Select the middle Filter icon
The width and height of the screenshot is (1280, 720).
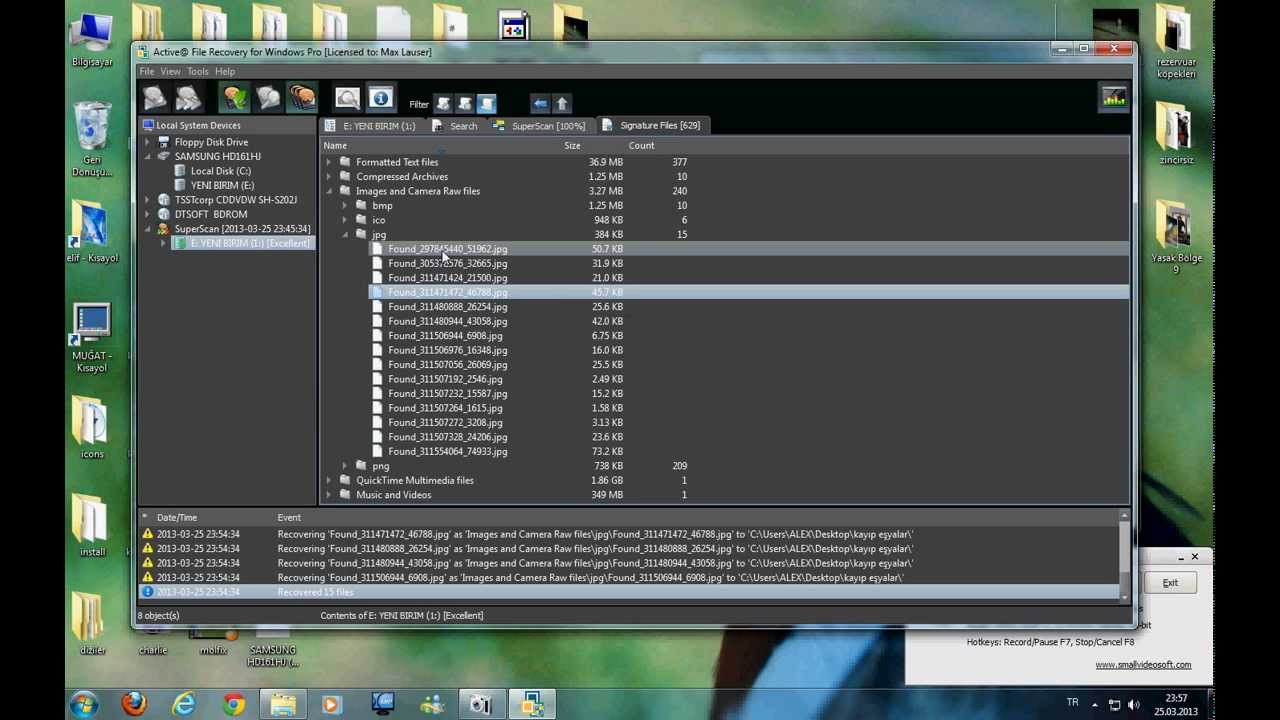pyautogui.click(x=465, y=104)
